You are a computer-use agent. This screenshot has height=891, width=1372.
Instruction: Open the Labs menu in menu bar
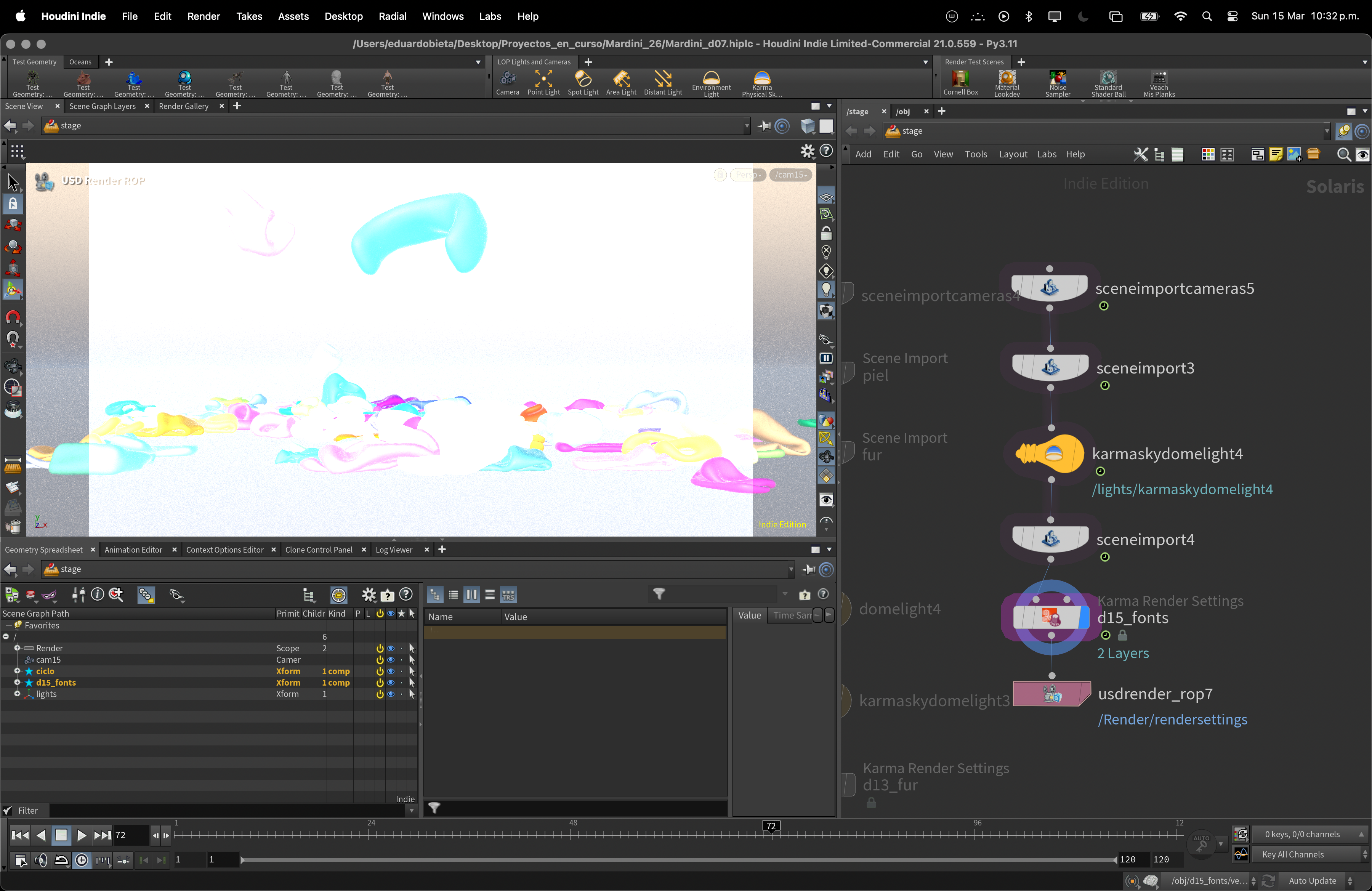pos(489,16)
